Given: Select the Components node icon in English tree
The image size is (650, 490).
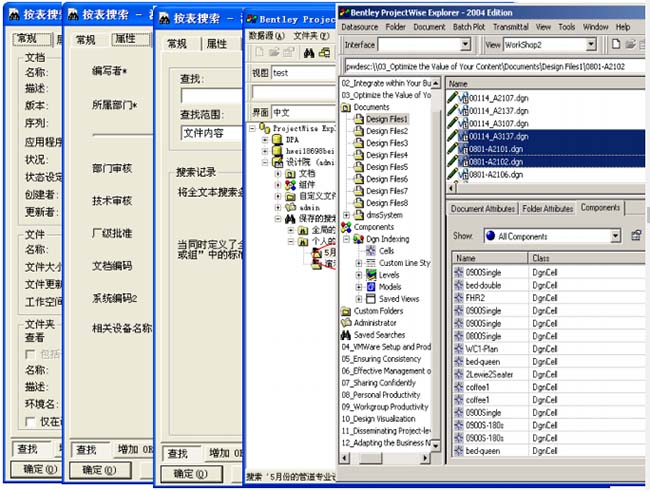Looking at the screenshot, I should (346, 227).
